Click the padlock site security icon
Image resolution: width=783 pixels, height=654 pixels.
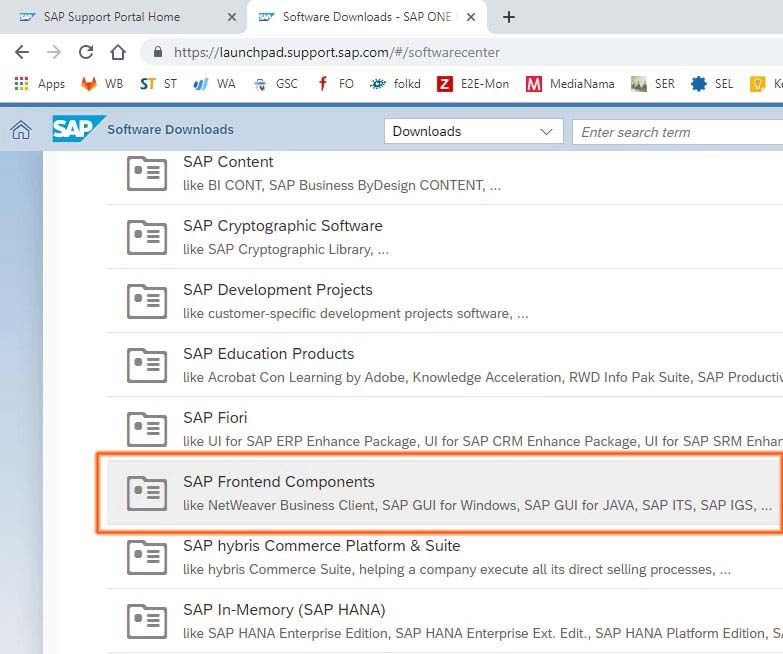158,52
